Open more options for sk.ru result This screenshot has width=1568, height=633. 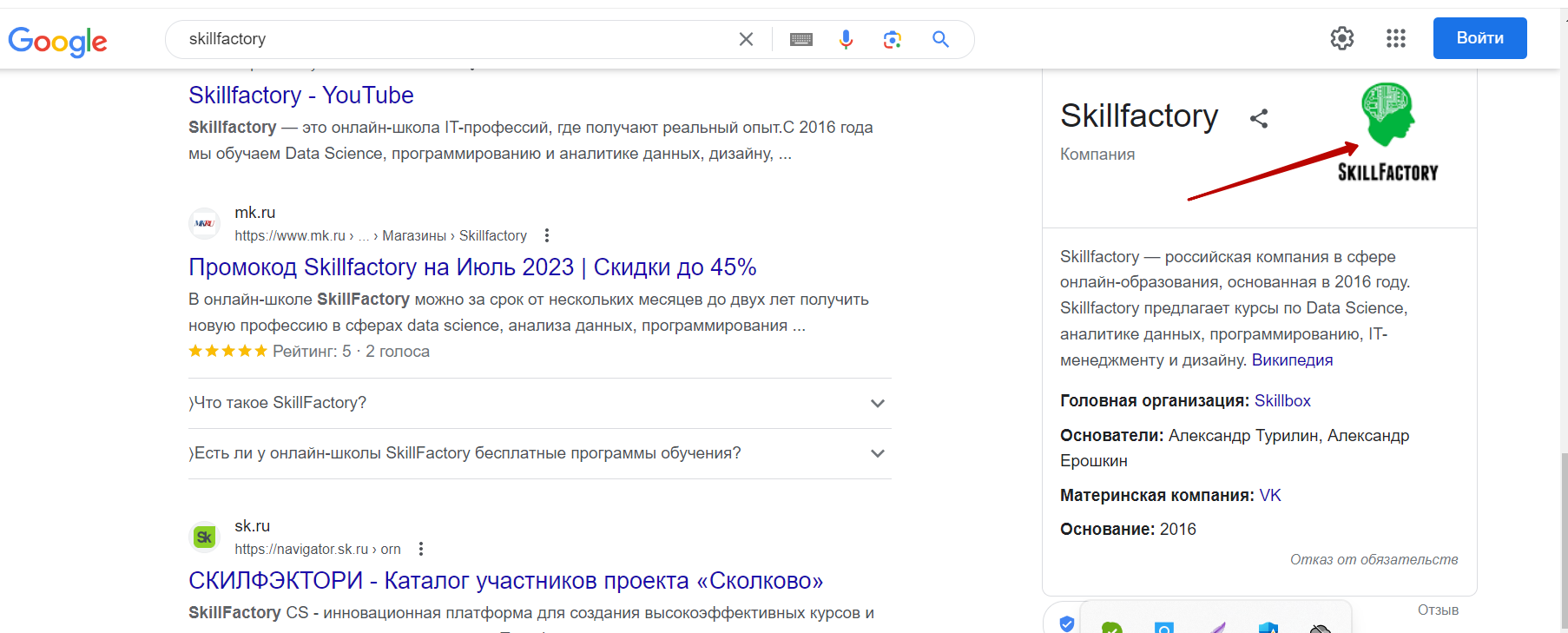pos(421,549)
